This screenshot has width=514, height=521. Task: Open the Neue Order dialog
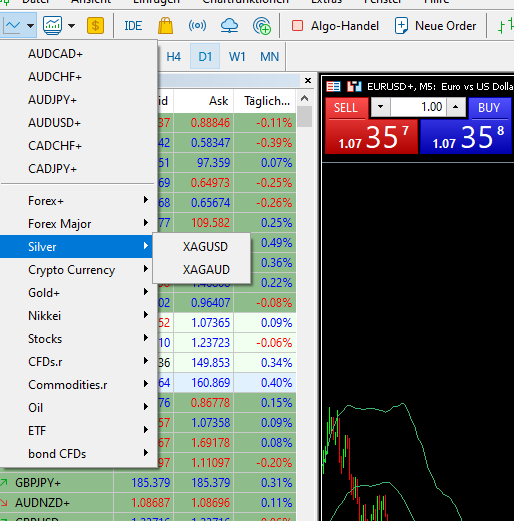pos(435,26)
